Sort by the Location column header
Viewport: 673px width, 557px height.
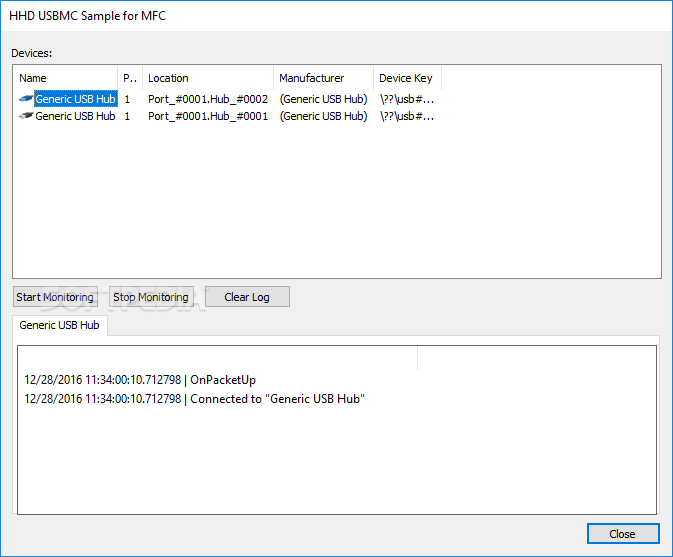(208, 78)
